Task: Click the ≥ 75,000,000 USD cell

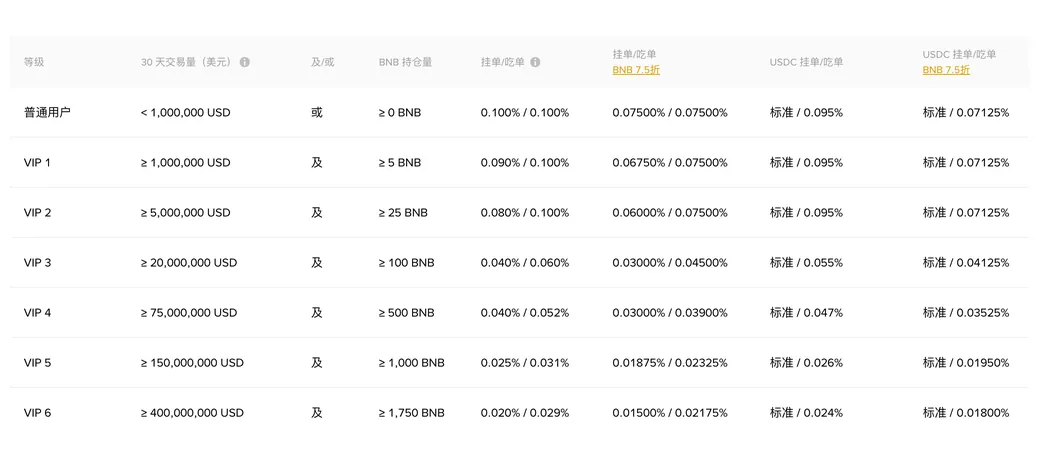Action: [x=188, y=312]
